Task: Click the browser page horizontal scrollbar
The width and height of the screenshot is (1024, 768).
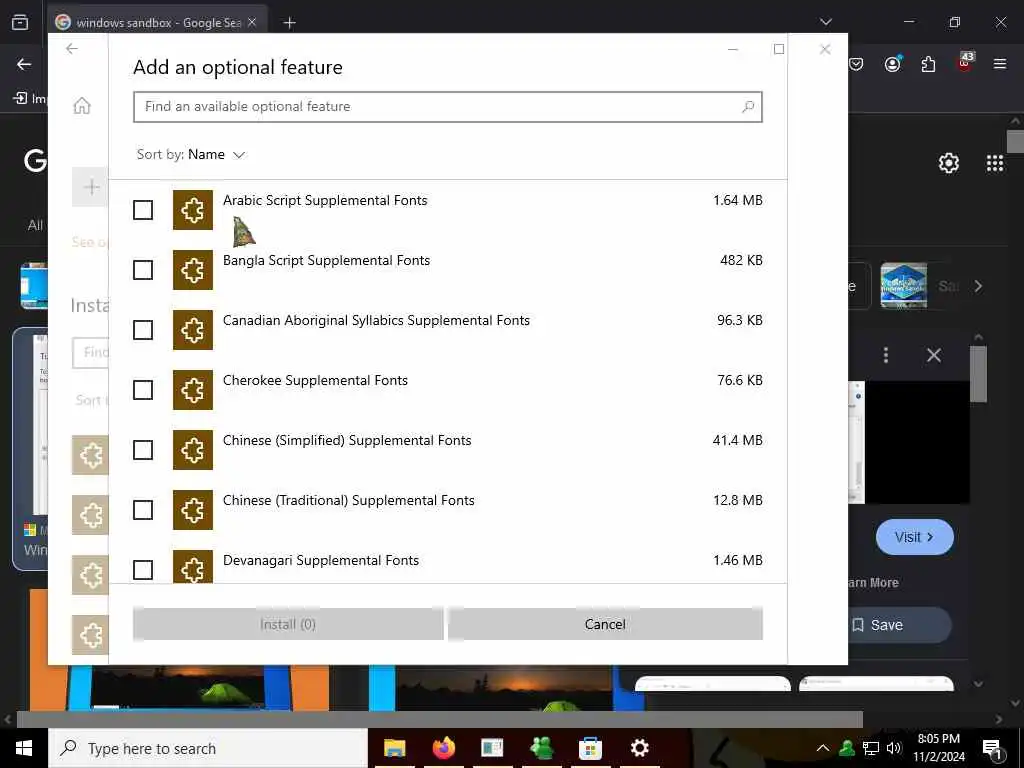Action: click(440, 719)
